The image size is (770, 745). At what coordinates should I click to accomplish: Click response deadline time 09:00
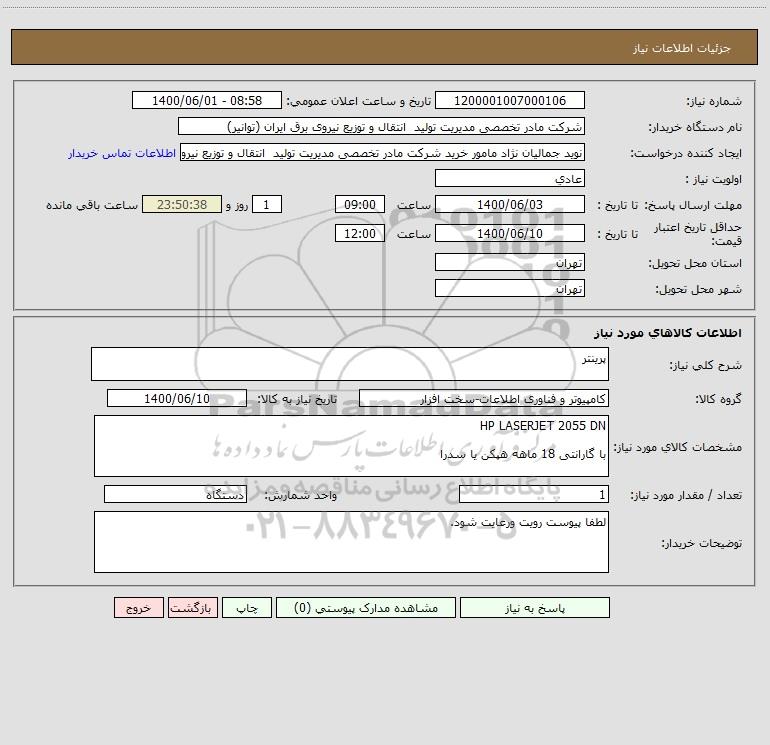[359, 204]
